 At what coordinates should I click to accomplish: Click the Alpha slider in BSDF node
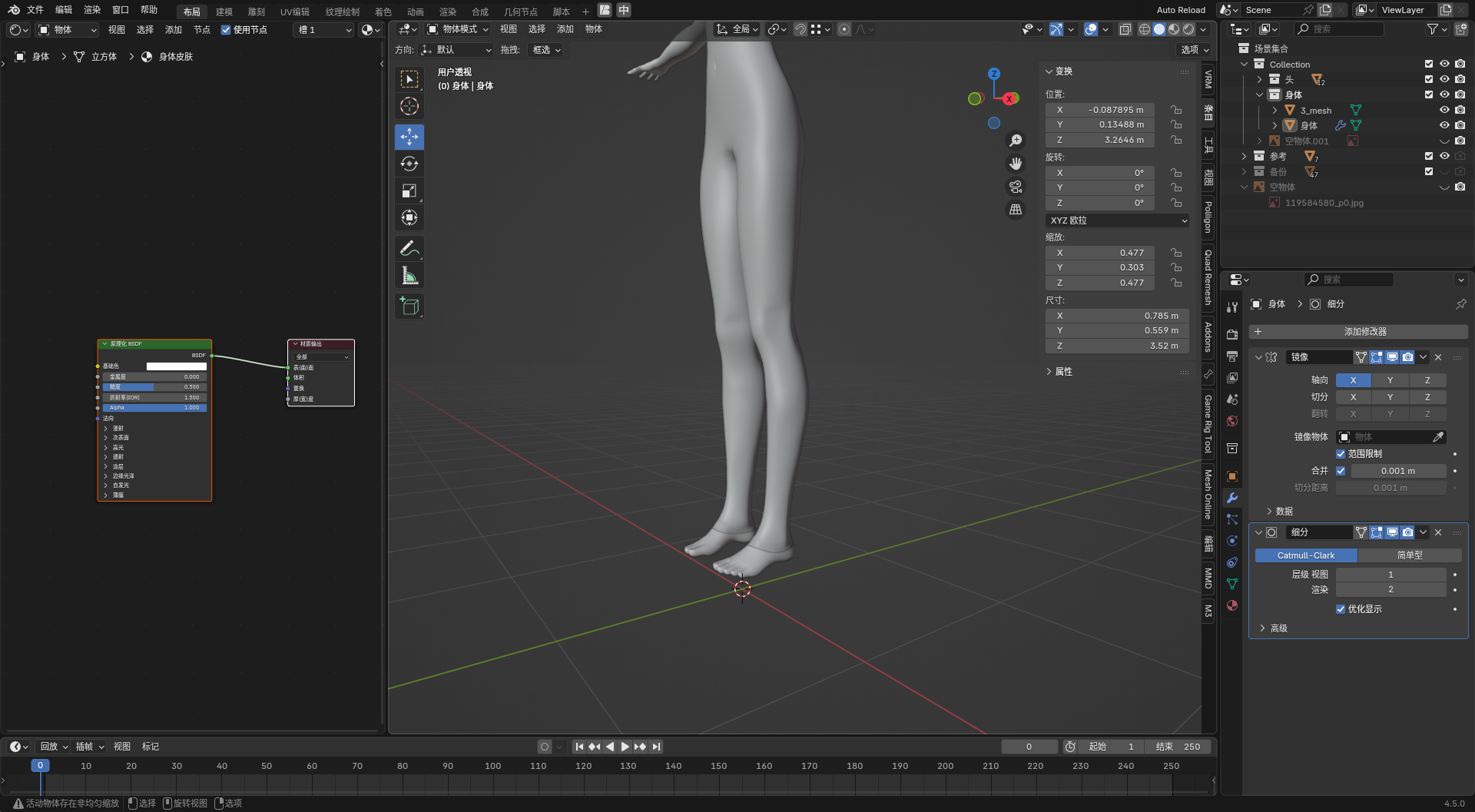tap(154, 408)
